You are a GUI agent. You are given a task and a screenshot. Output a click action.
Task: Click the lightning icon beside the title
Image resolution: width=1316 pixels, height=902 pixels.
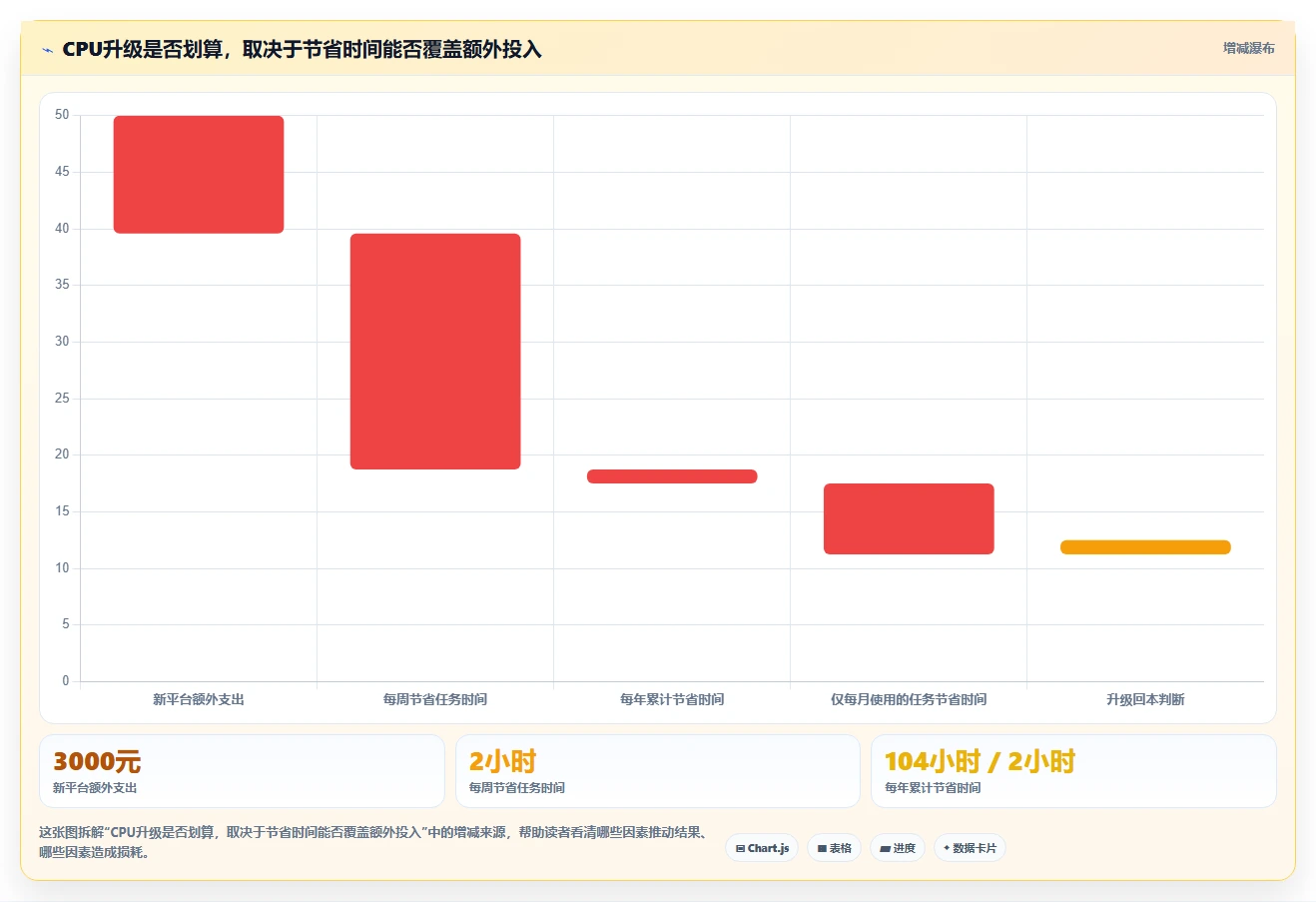[47, 50]
